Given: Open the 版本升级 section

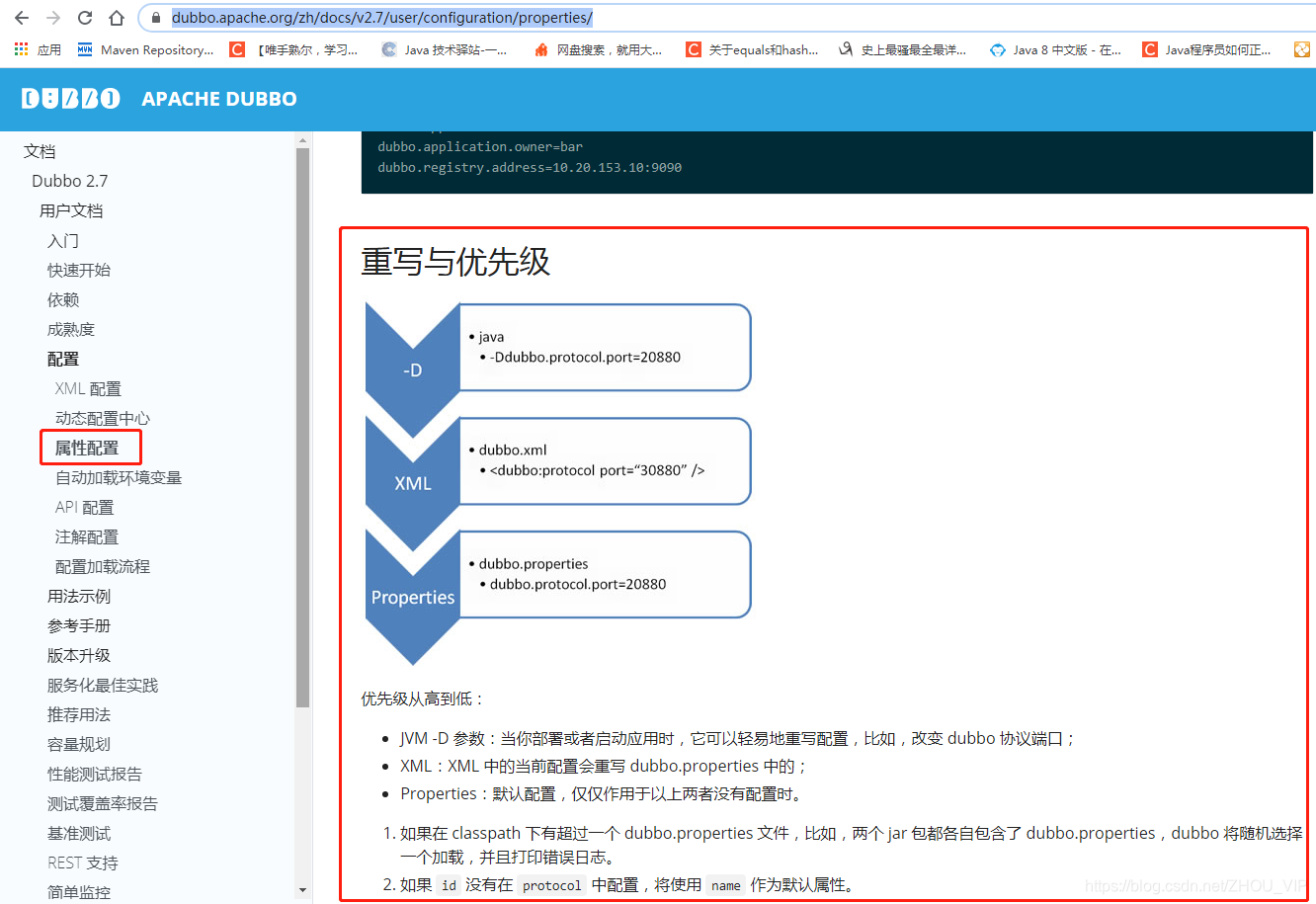Looking at the screenshot, I should pyautogui.click(x=79, y=655).
